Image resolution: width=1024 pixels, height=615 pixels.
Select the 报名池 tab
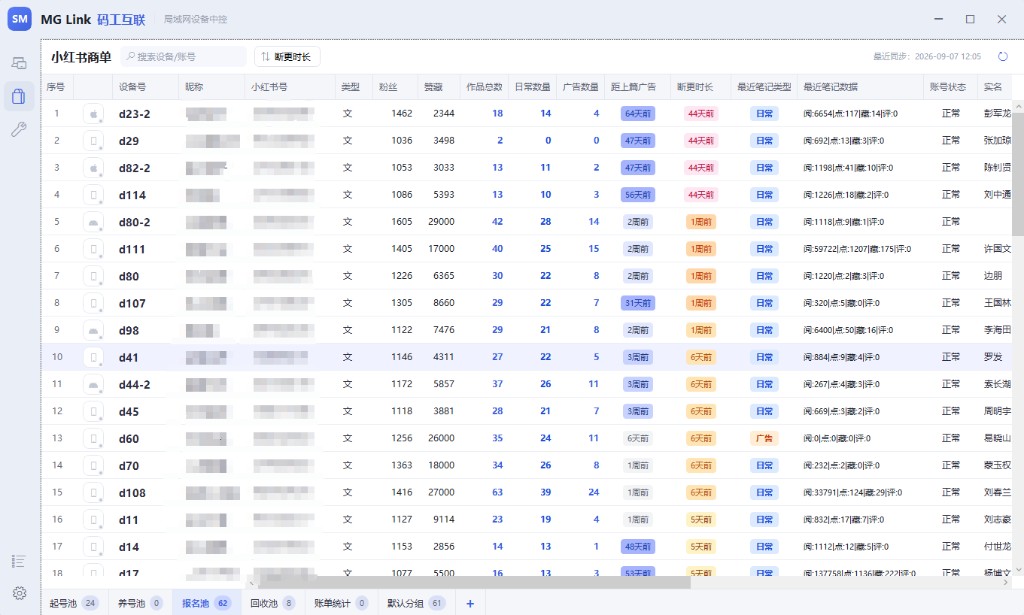click(x=205, y=603)
